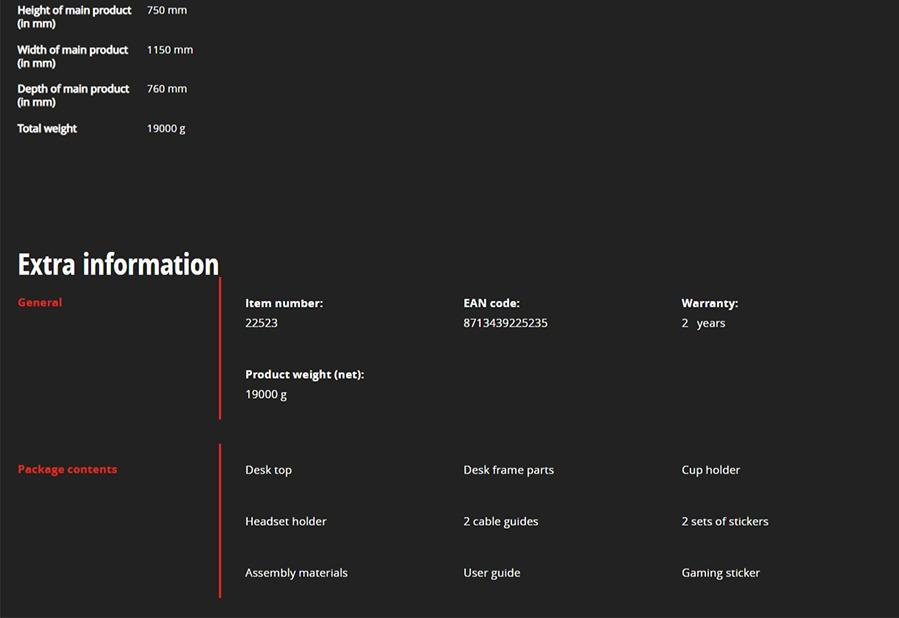The image size is (899, 618).
Task: Select the General section label
Action: point(40,302)
